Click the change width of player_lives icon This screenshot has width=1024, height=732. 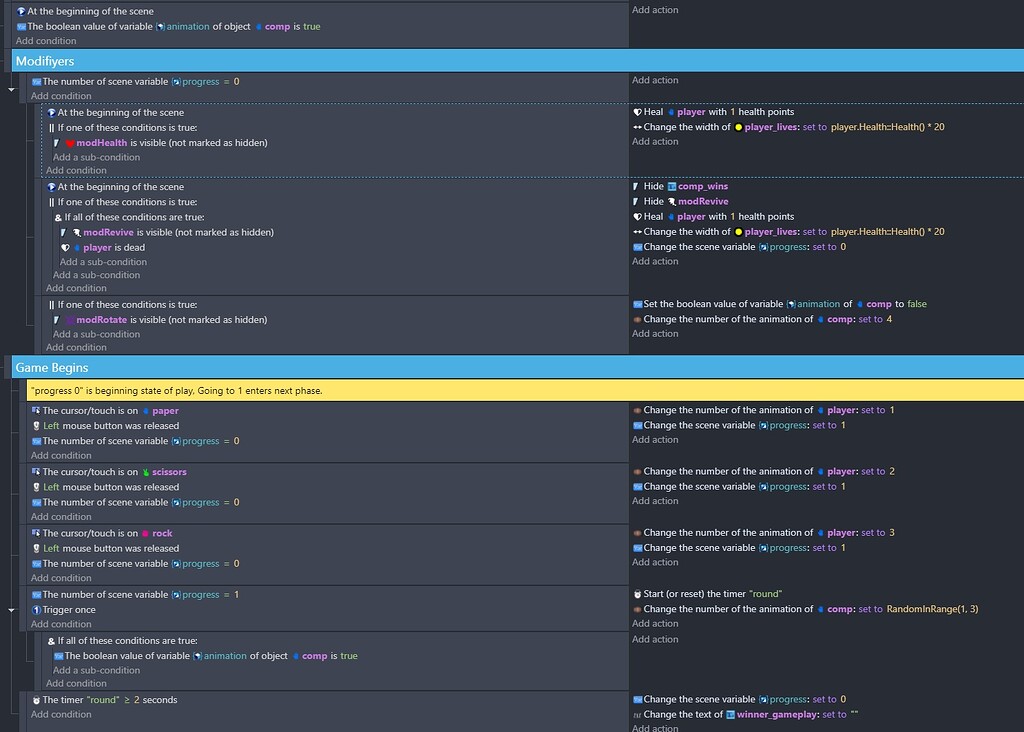point(636,127)
